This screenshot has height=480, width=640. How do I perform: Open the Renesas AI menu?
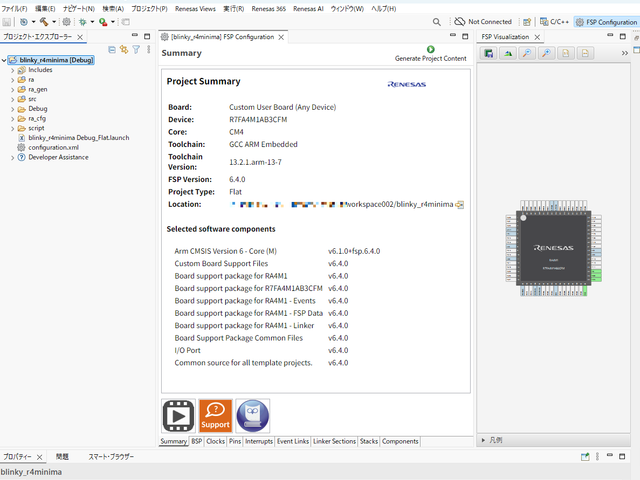pos(308,9)
